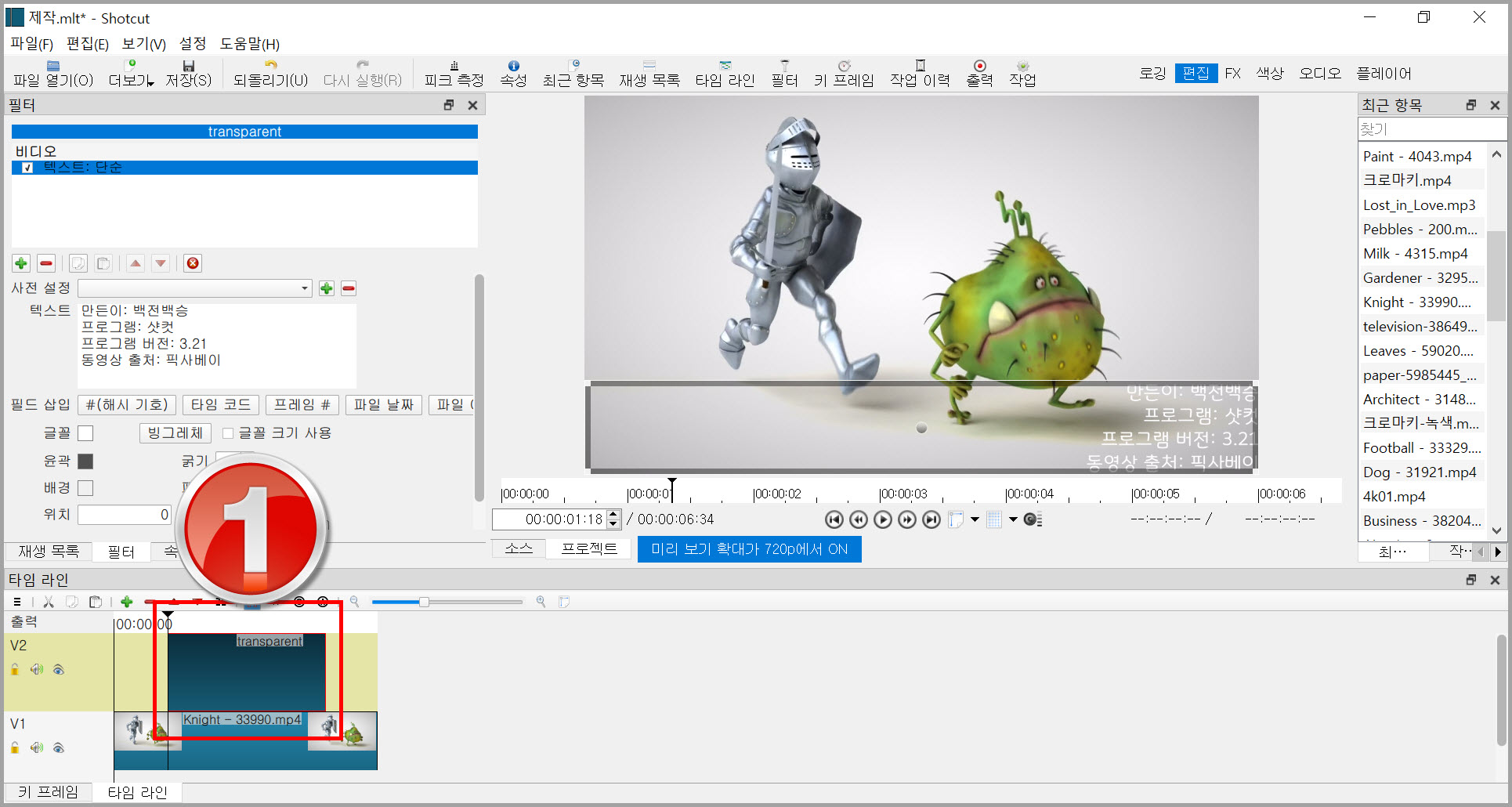Show the 재생 목록 playlist via the toolbar
The height and width of the screenshot is (807, 1512).
click(649, 74)
